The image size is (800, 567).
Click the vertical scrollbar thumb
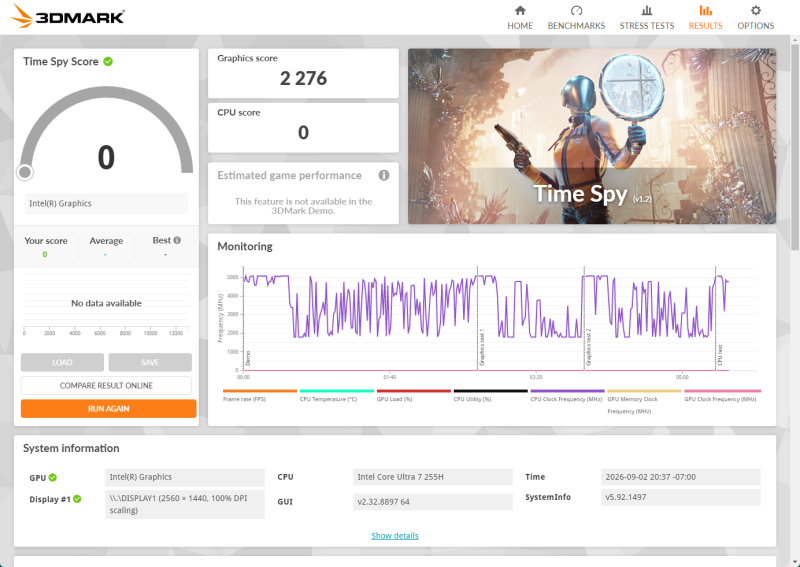point(795,147)
